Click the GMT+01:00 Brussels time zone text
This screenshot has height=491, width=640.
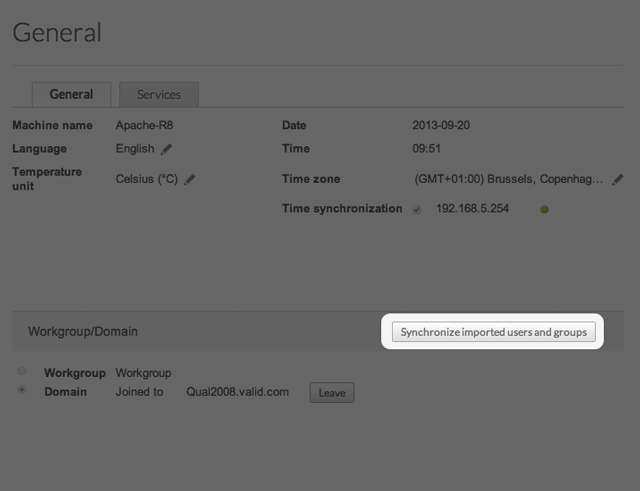(x=508, y=179)
